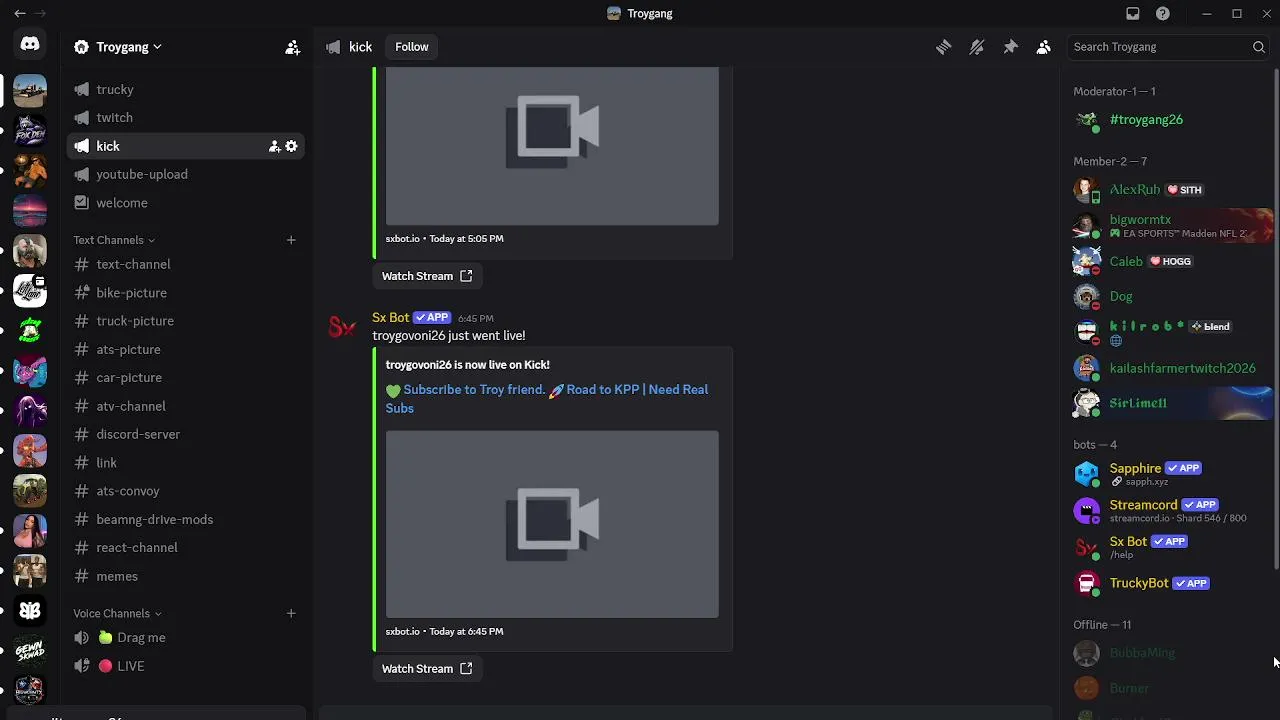Click Watch Stream under the 6:45 PM embed
The width and height of the screenshot is (1280, 720).
pyautogui.click(x=427, y=669)
